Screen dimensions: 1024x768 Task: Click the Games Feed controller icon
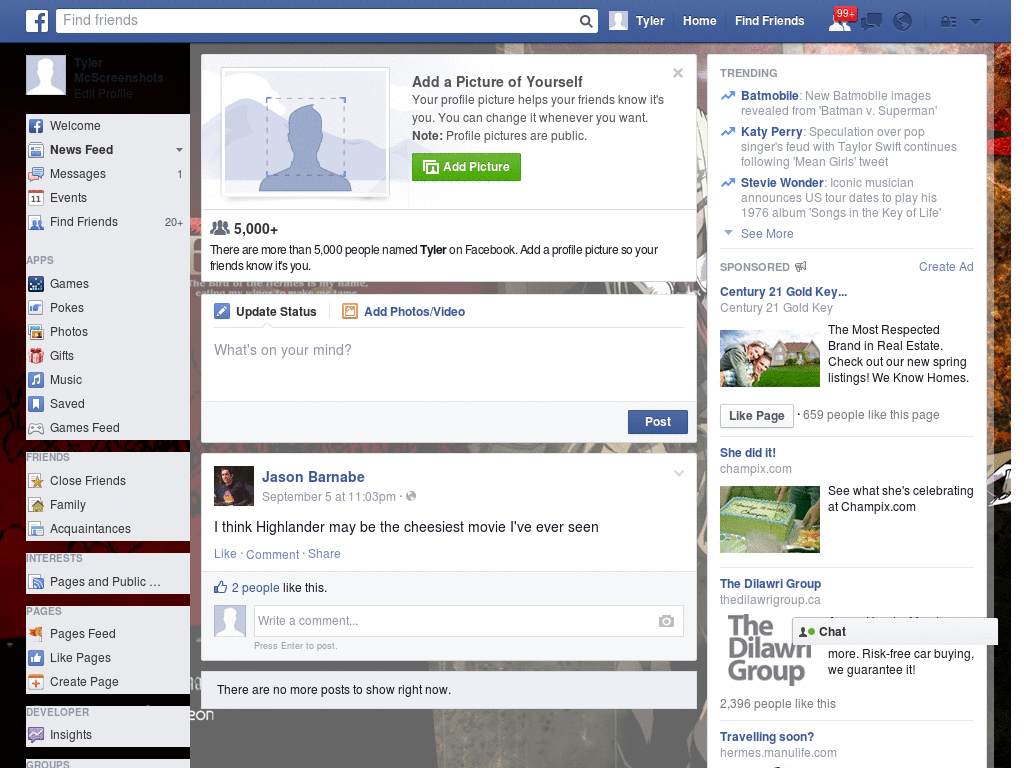tap(36, 428)
